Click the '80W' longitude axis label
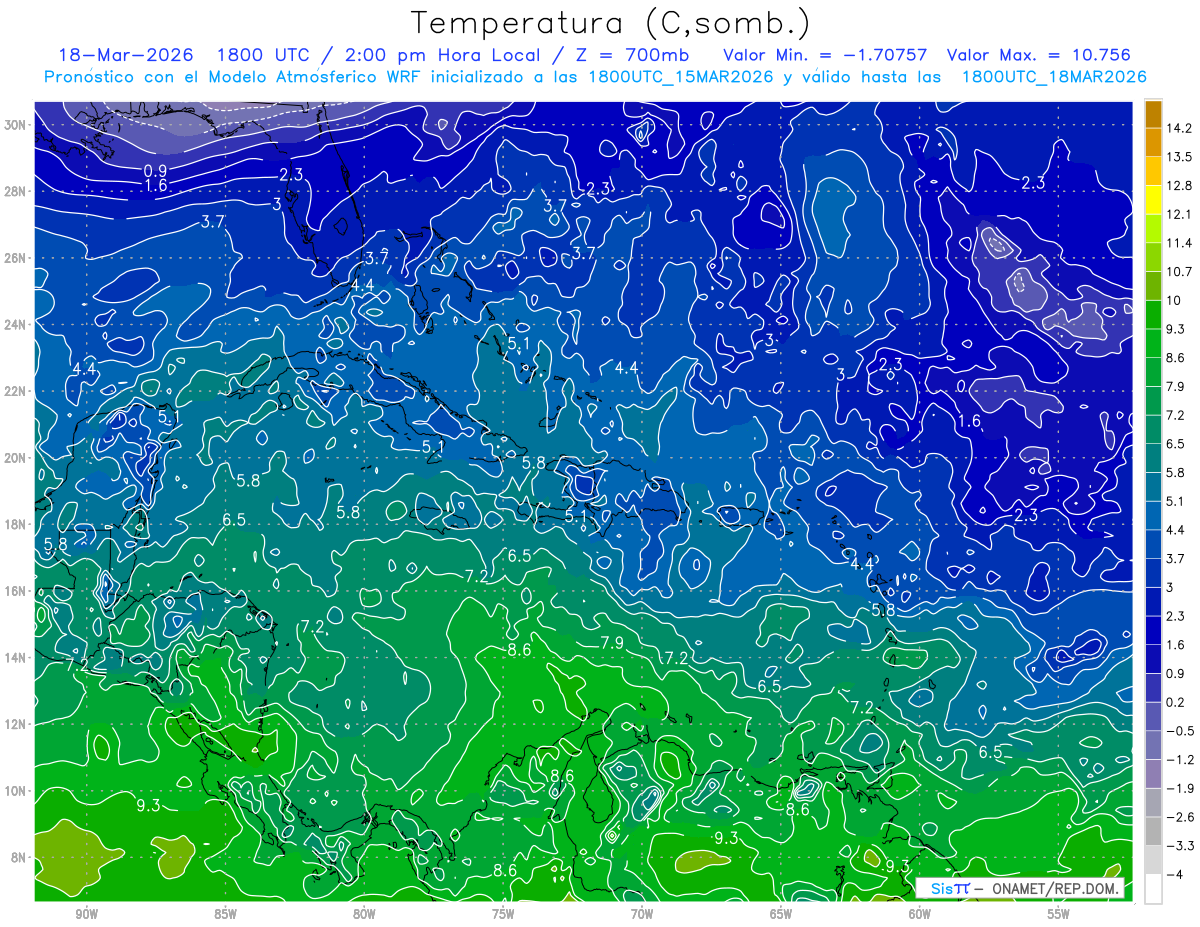 364,913
